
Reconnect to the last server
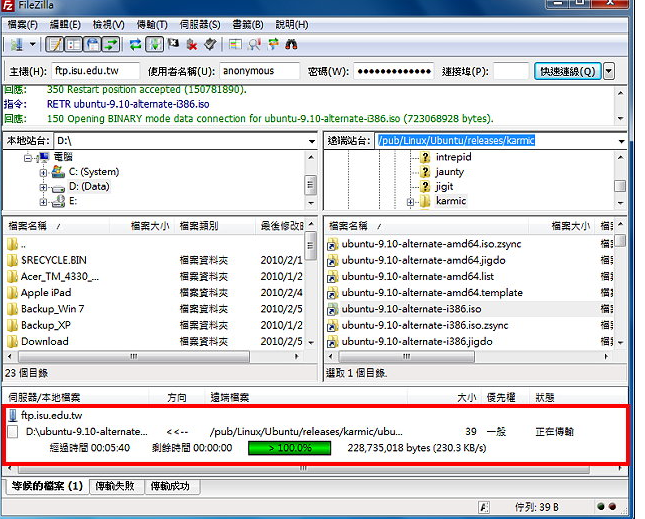click(x=210, y=44)
